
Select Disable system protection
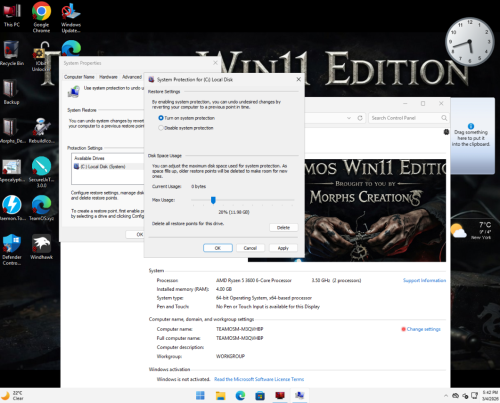point(186,128)
